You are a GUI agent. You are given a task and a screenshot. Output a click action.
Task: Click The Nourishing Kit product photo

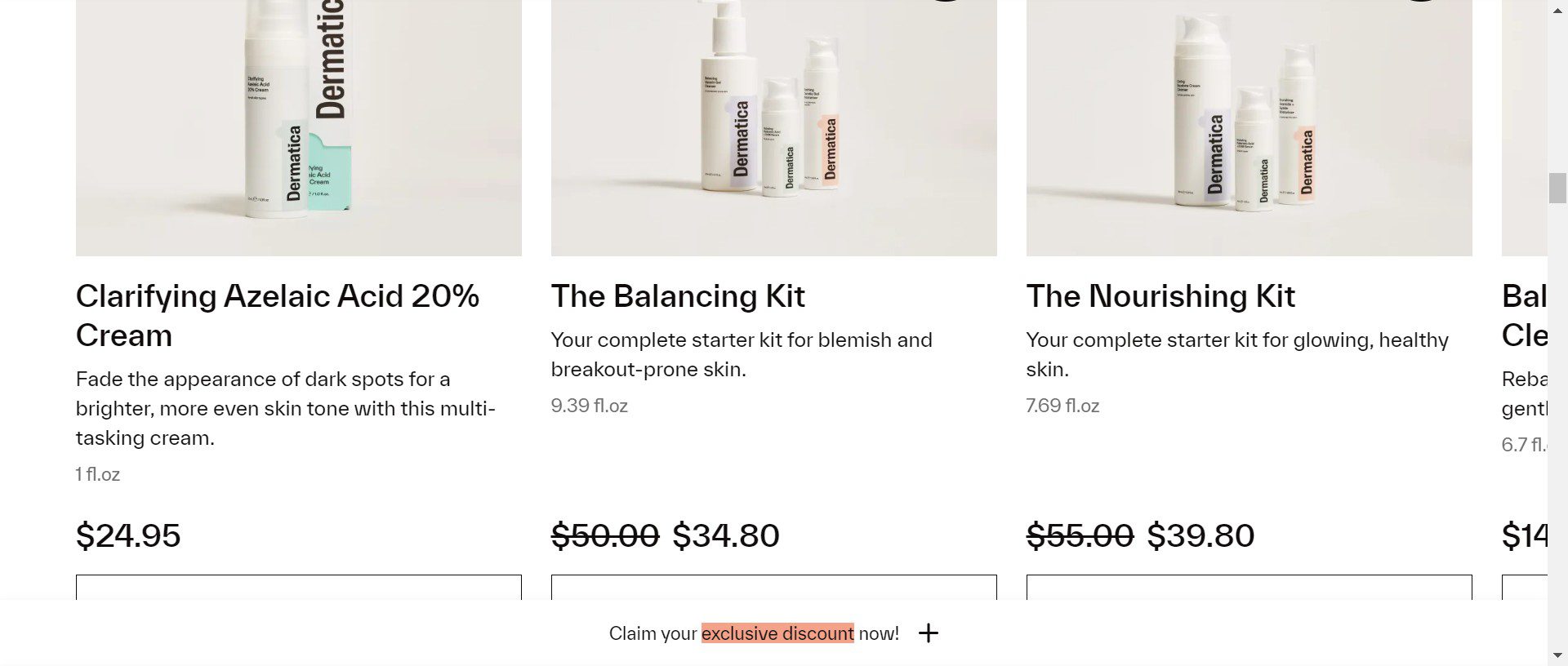coord(1249,127)
